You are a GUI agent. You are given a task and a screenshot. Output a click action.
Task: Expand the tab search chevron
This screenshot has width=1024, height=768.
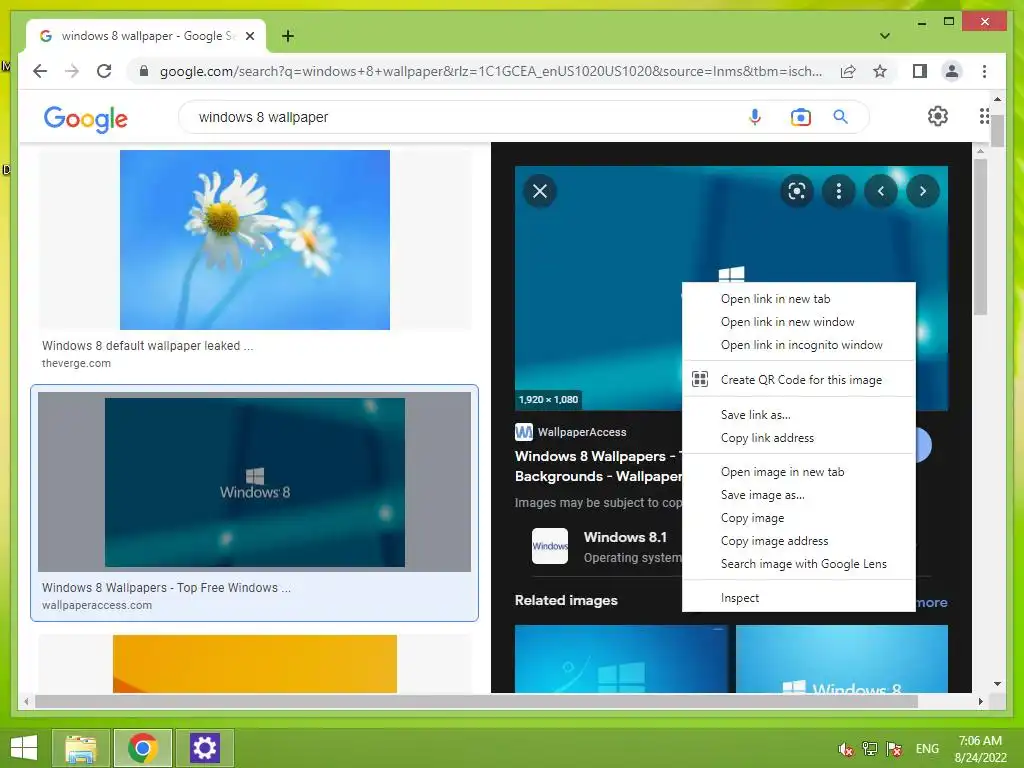pos(884,36)
